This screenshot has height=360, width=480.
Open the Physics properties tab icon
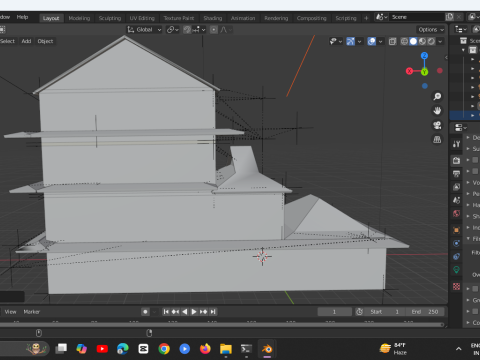coord(456,243)
